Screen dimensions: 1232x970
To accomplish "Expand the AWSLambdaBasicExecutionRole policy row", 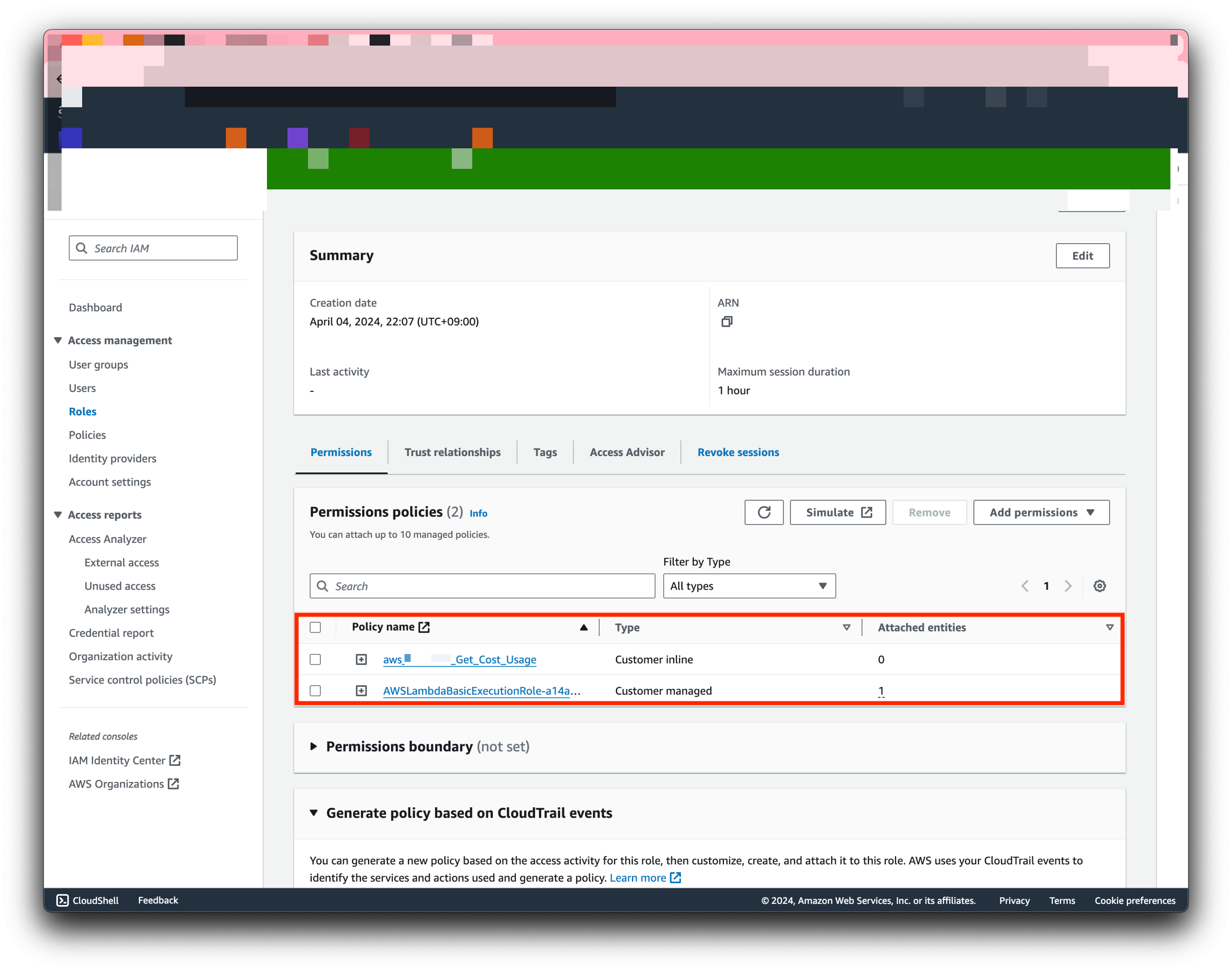I will 361,690.
